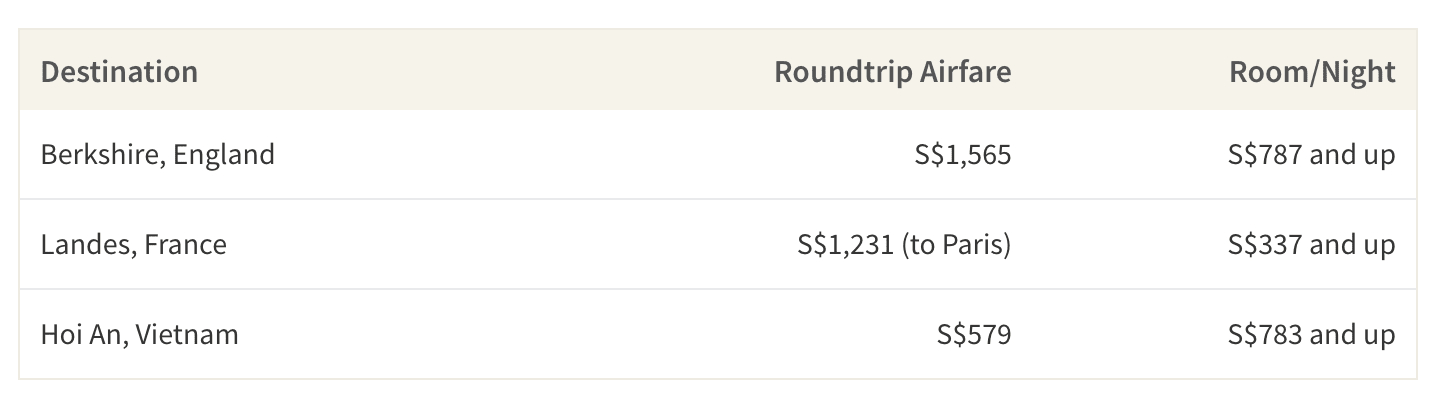Select the S$1,231 (to Paris) airfare
This screenshot has width=1438, height=406.
click(903, 244)
